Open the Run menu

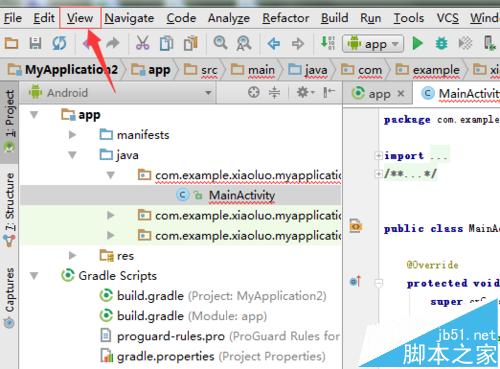370,18
